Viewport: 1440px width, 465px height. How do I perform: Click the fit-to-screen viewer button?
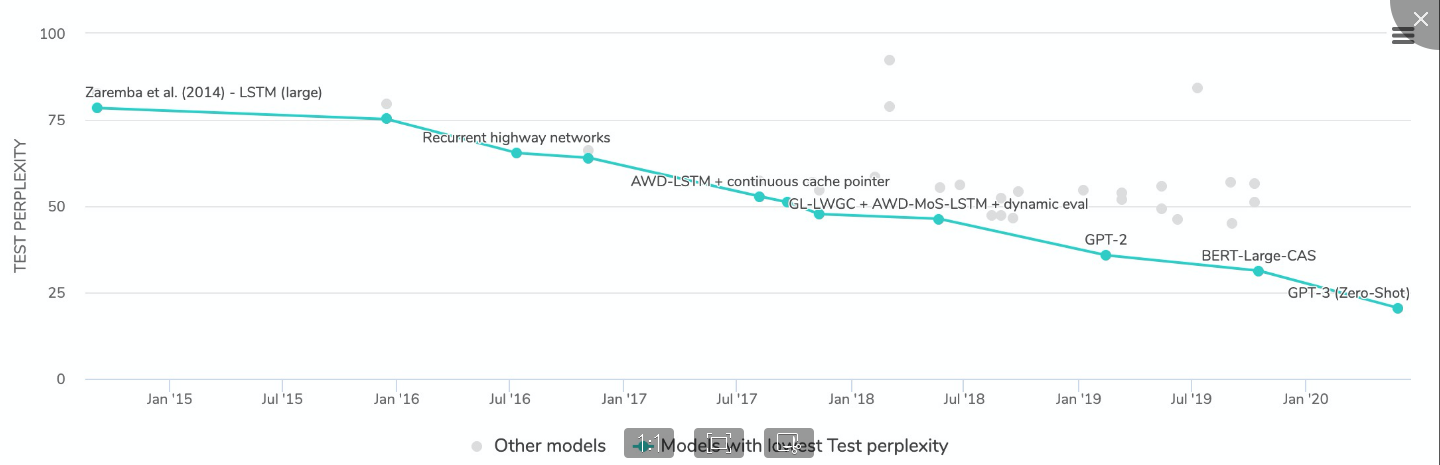tap(719, 444)
